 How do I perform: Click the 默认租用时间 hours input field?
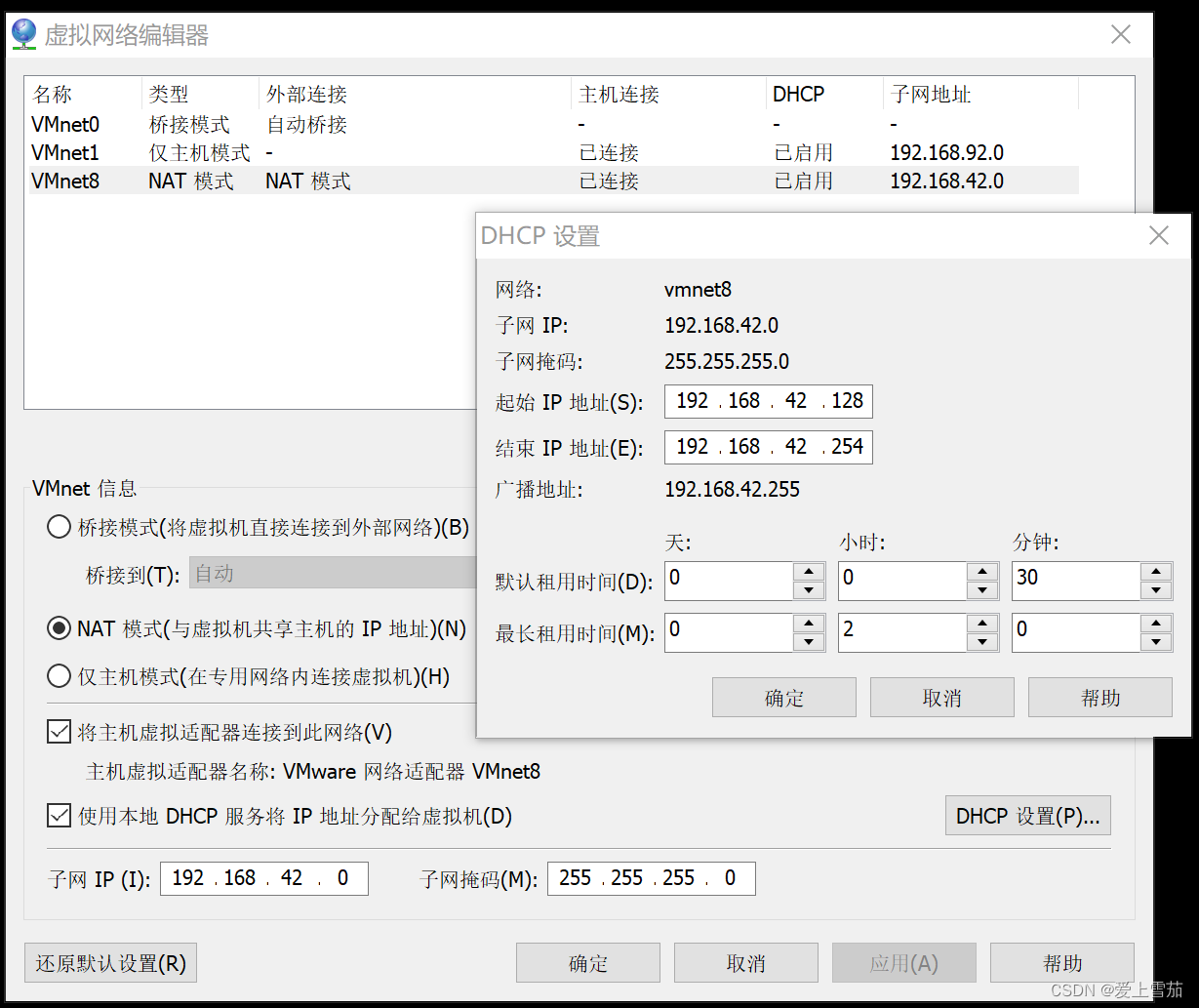902,581
